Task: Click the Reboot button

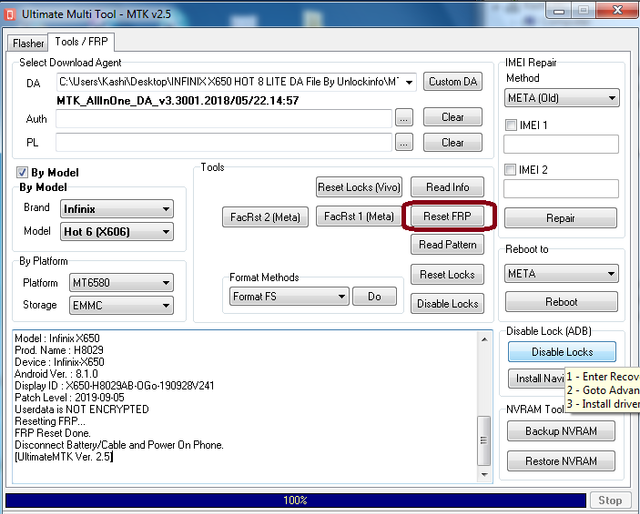Action: [x=561, y=302]
